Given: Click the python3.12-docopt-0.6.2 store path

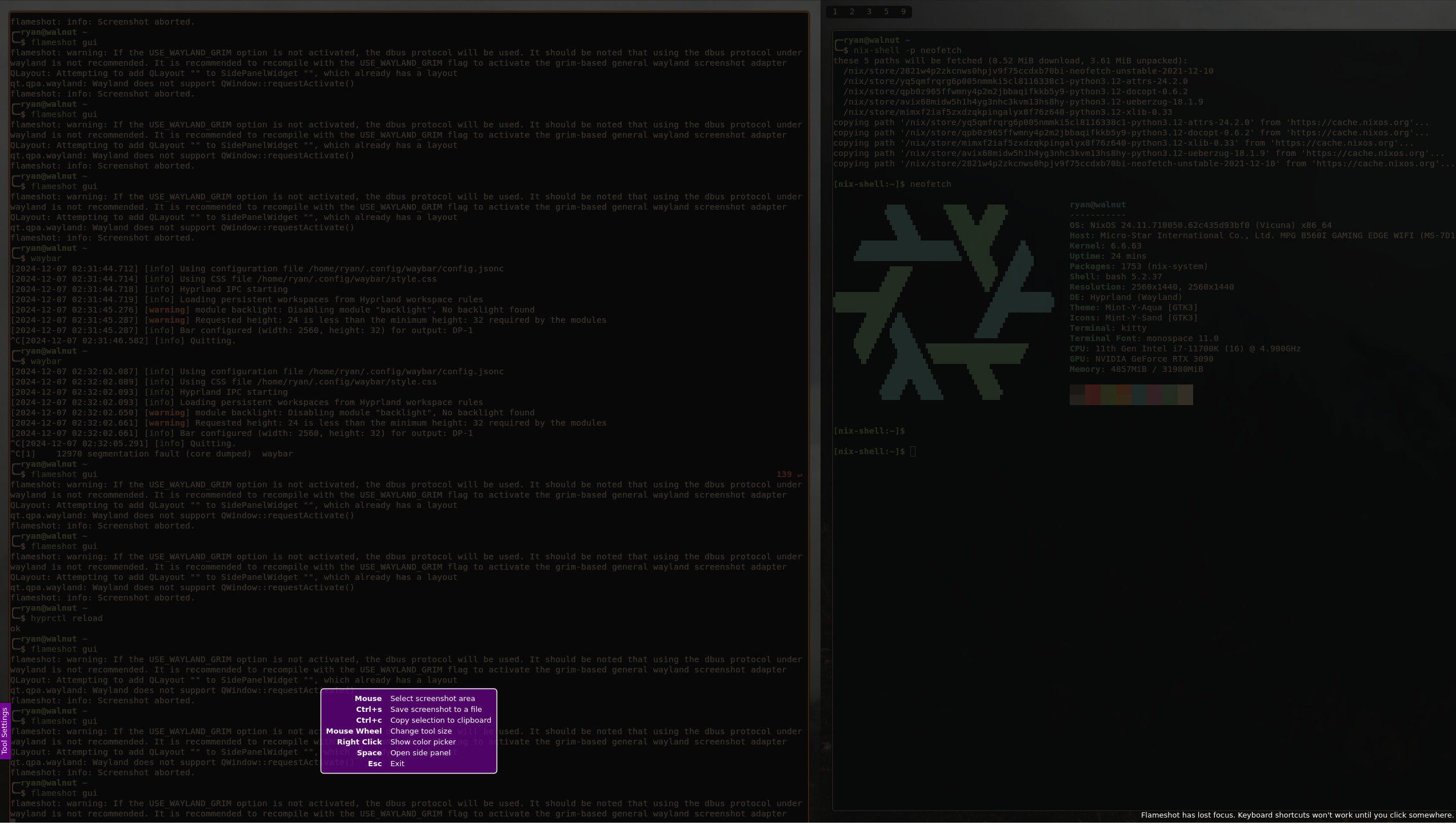Looking at the screenshot, I should pos(1015,93).
